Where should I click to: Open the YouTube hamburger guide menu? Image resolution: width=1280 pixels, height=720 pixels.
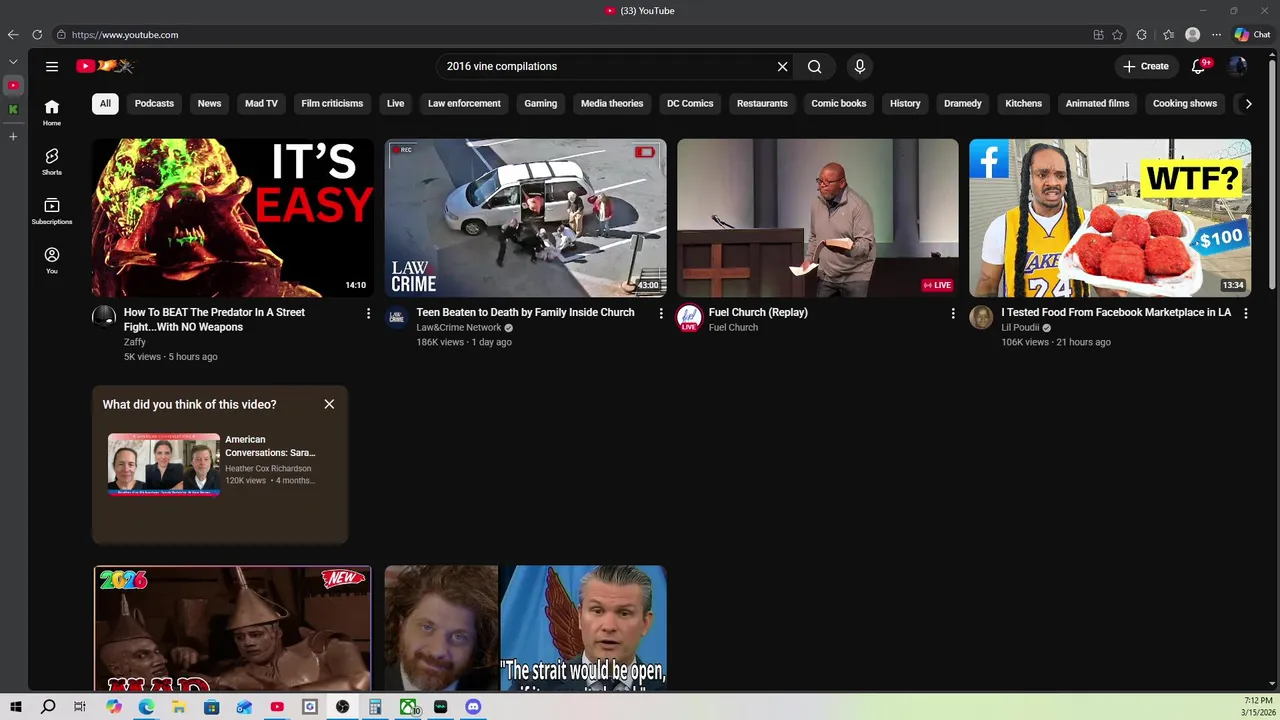52,66
